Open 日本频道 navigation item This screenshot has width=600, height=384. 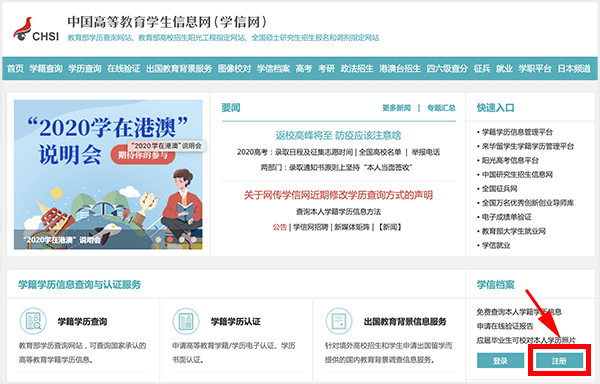tap(574, 68)
